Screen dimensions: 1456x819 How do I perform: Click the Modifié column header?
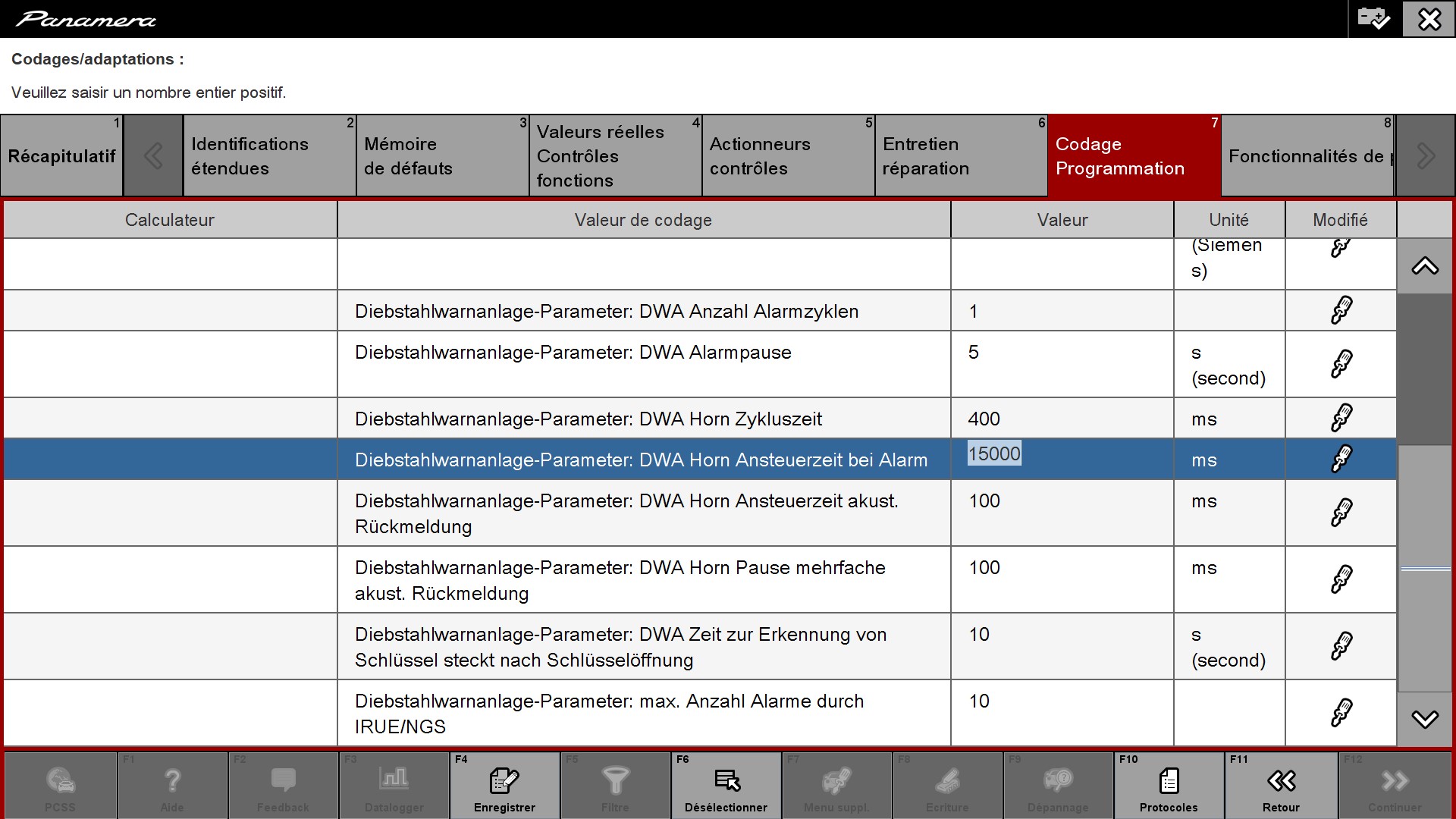[1341, 220]
